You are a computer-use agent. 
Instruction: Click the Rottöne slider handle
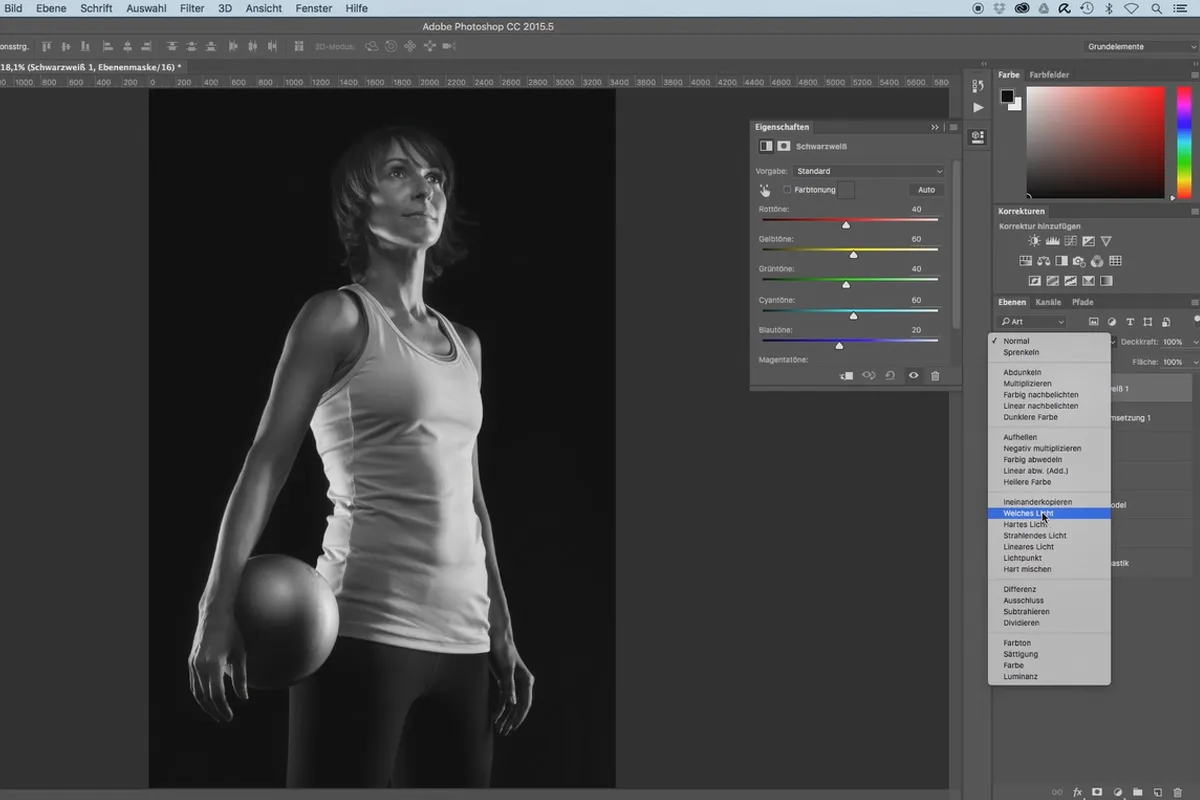pos(846,225)
